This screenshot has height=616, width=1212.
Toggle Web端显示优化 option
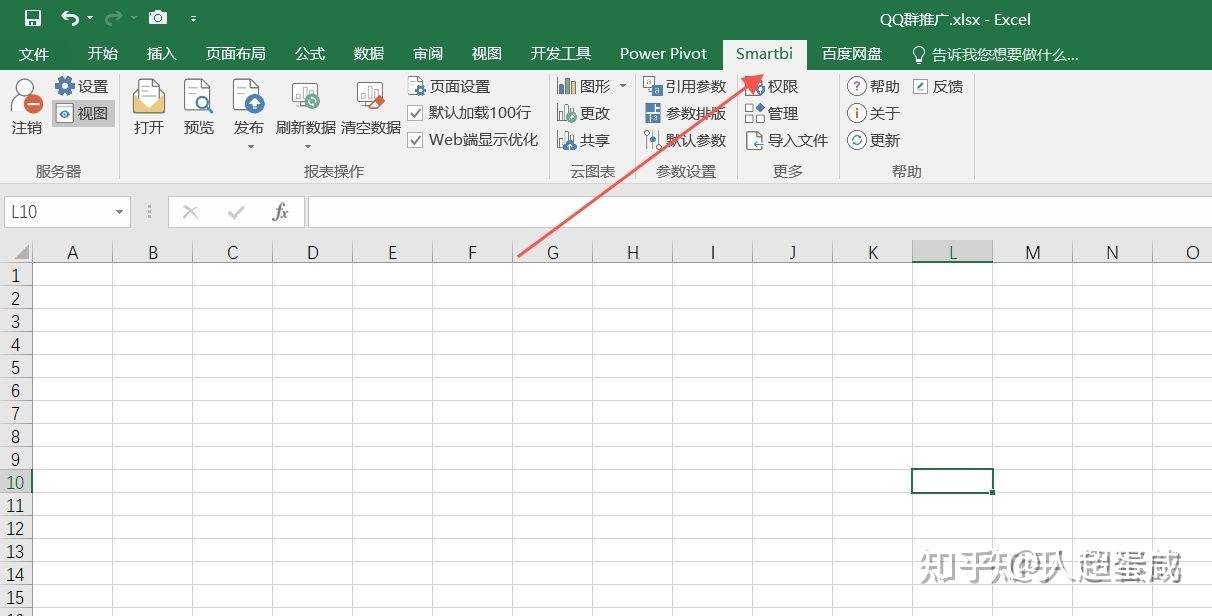(415, 140)
